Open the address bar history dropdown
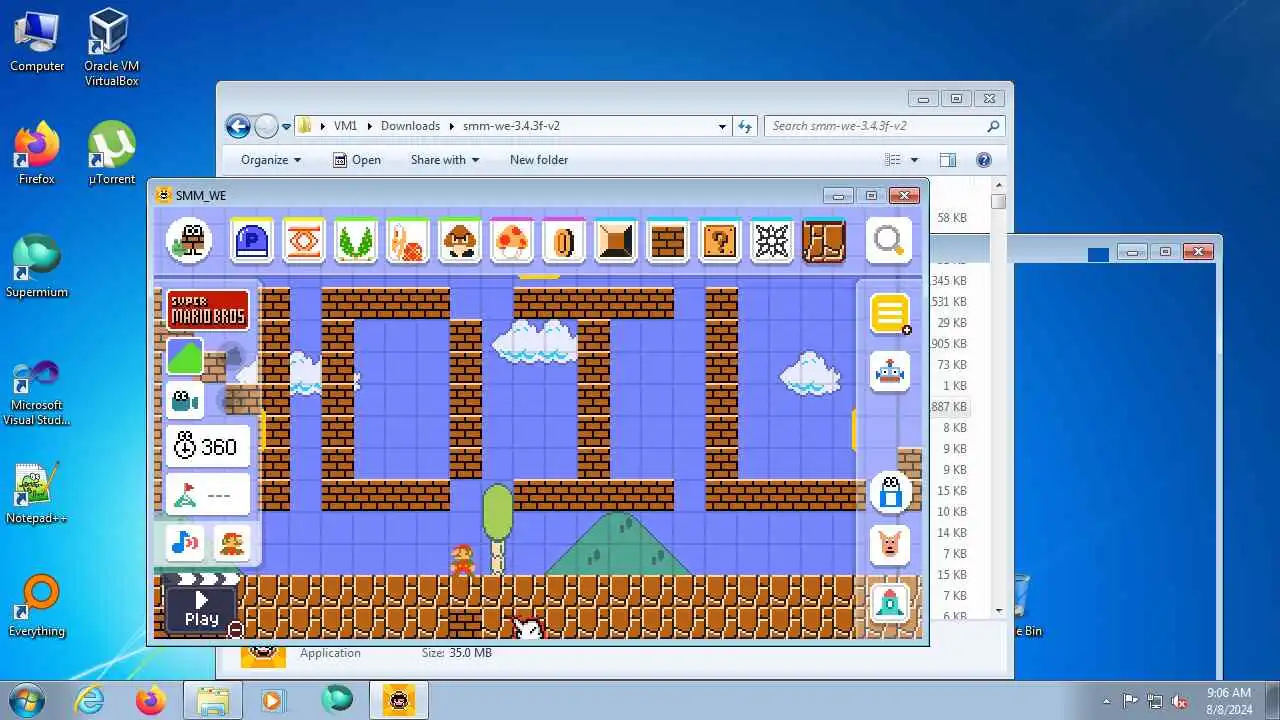 722,126
